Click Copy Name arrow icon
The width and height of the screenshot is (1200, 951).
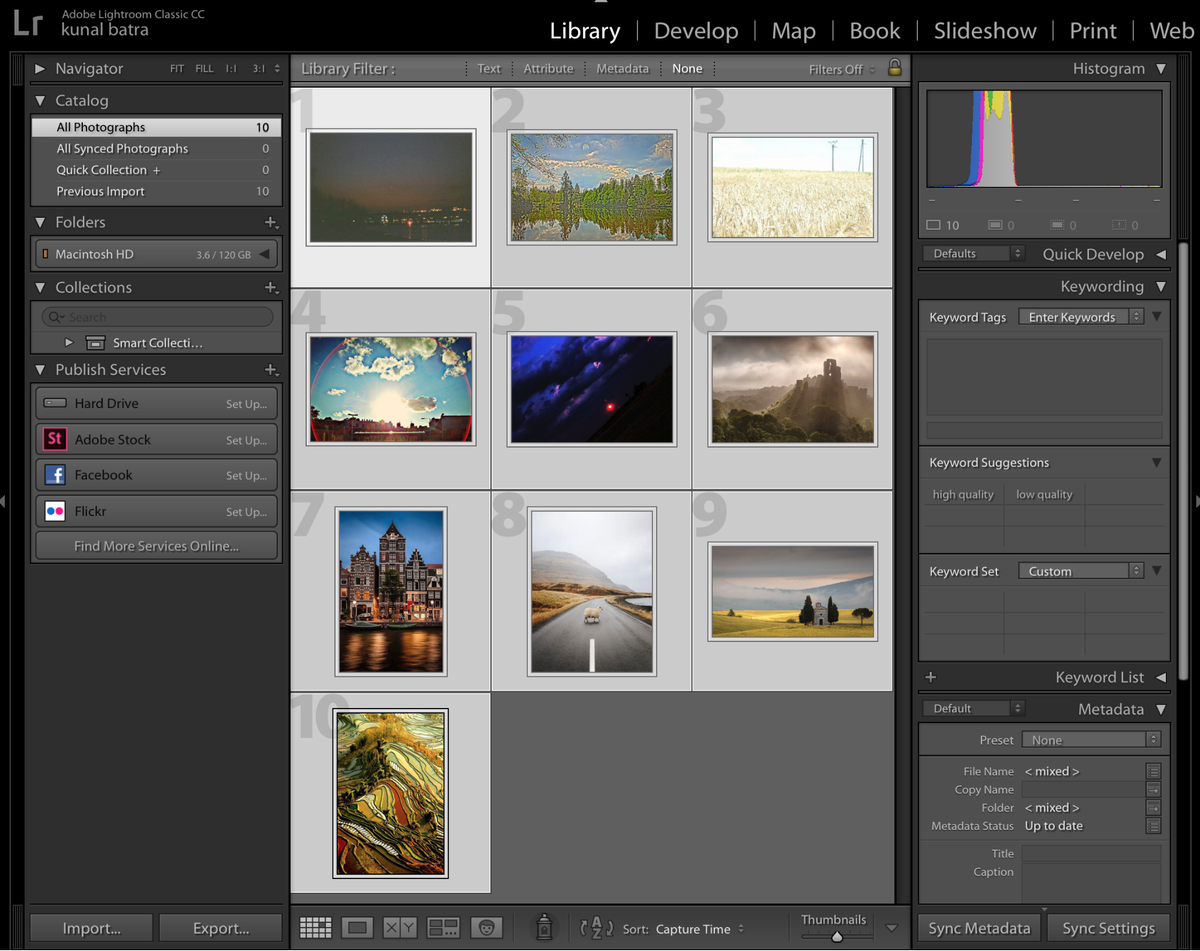tap(1153, 789)
